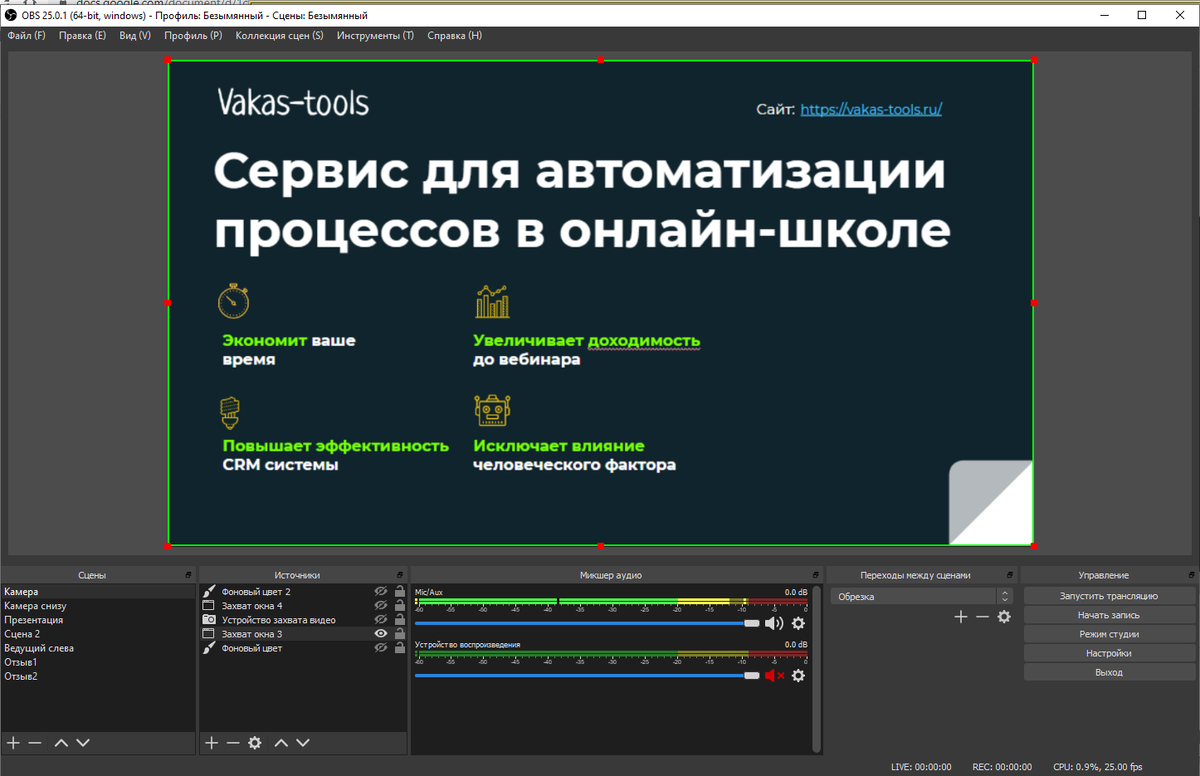Remove the selected source with the minus icon

tap(233, 743)
